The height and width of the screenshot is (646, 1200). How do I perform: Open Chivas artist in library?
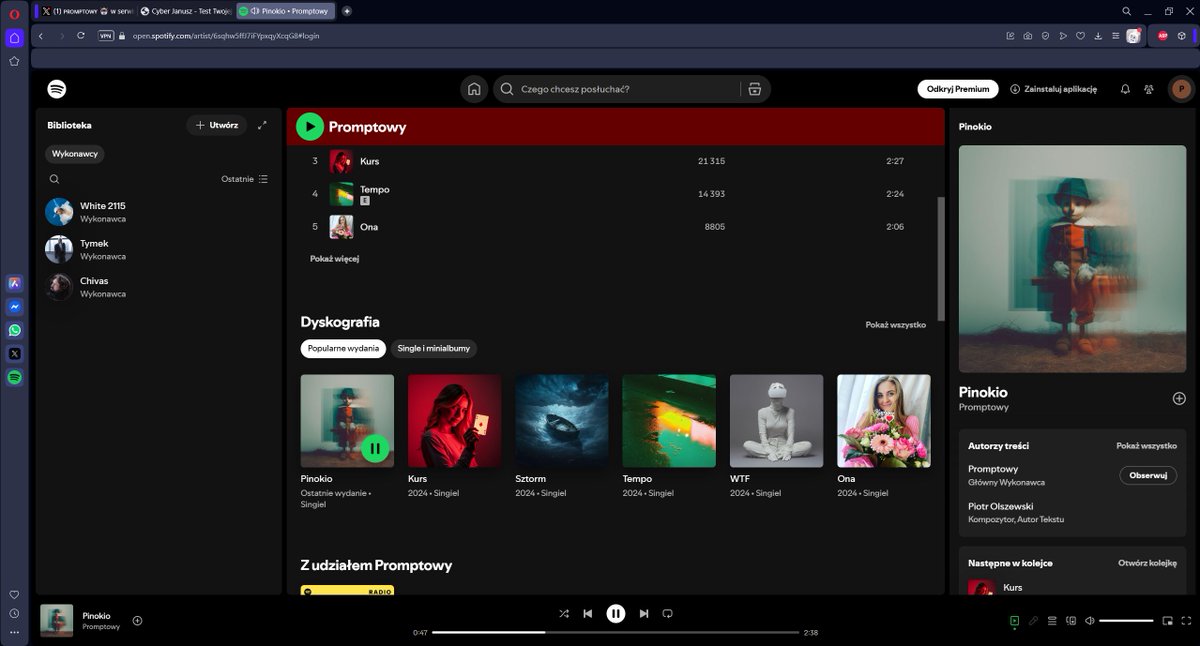(159, 287)
